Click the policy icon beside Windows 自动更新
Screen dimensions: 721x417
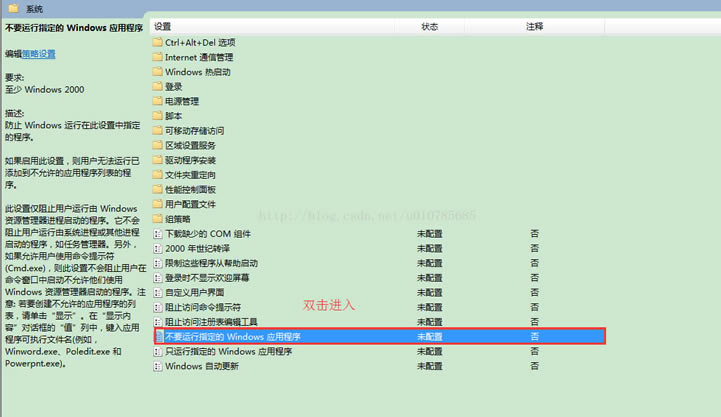click(x=157, y=366)
